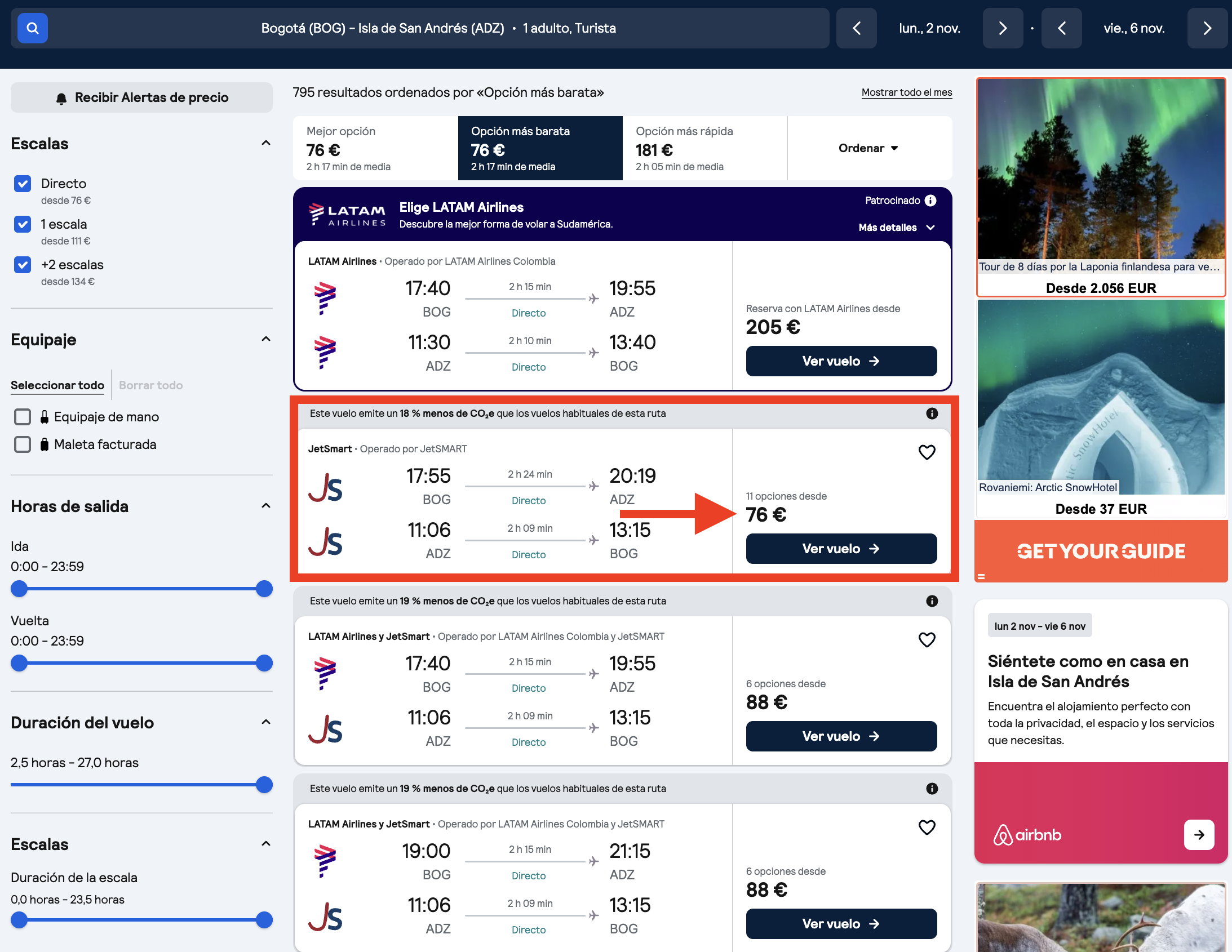
Task: Favorite the 17:40 LATAM y JetSmart flight
Action: (927, 639)
